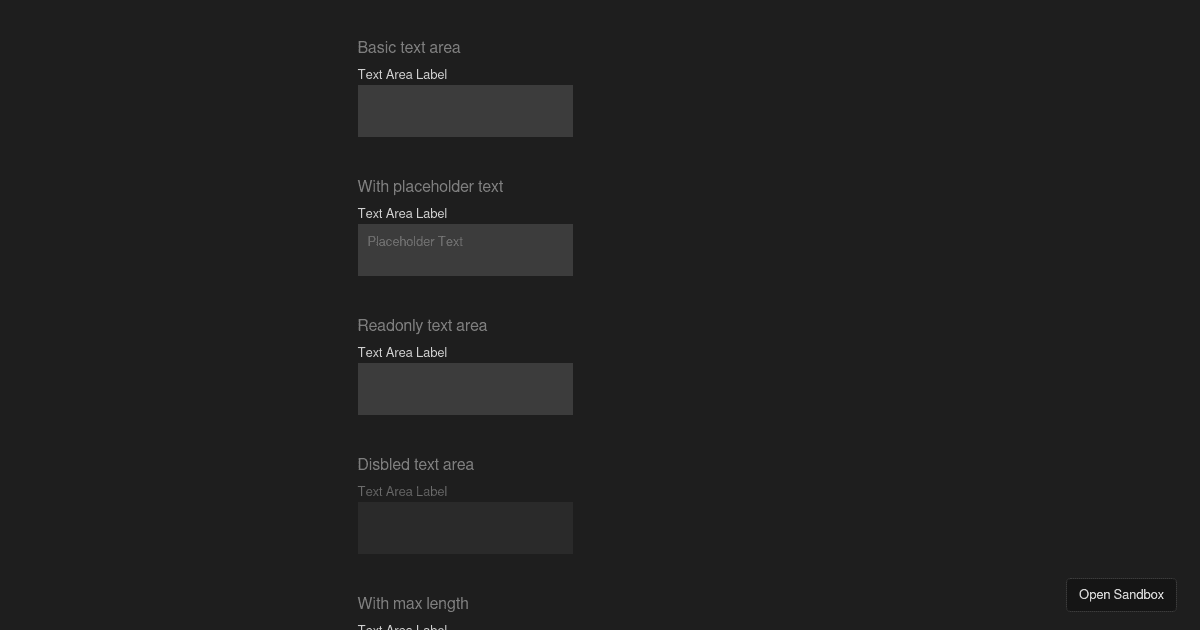Click the 'Basic text area' heading
The height and width of the screenshot is (630, 1200).
click(409, 47)
